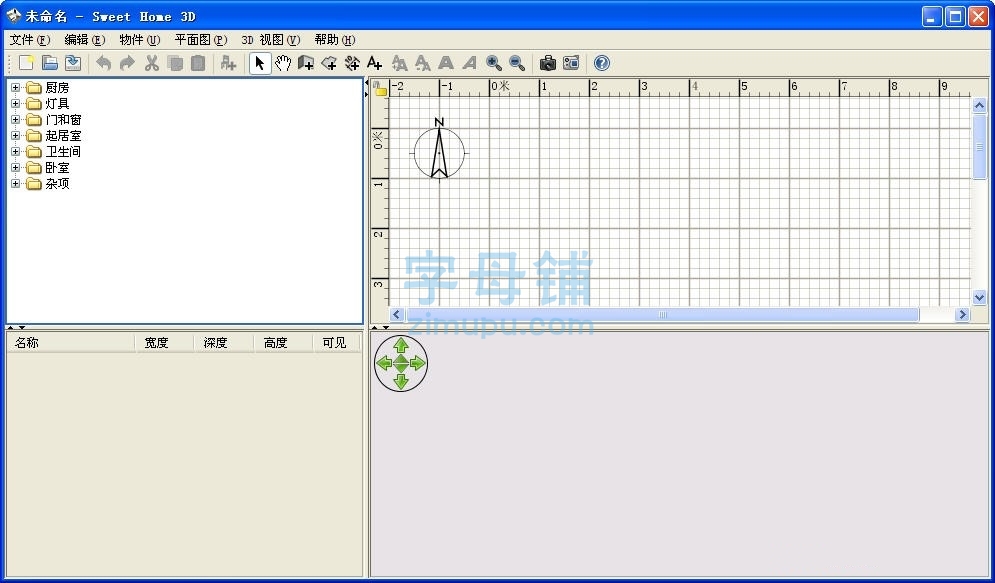Sort furniture by 名称 column
The width and height of the screenshot is (995, 583).
coord(71,343)
